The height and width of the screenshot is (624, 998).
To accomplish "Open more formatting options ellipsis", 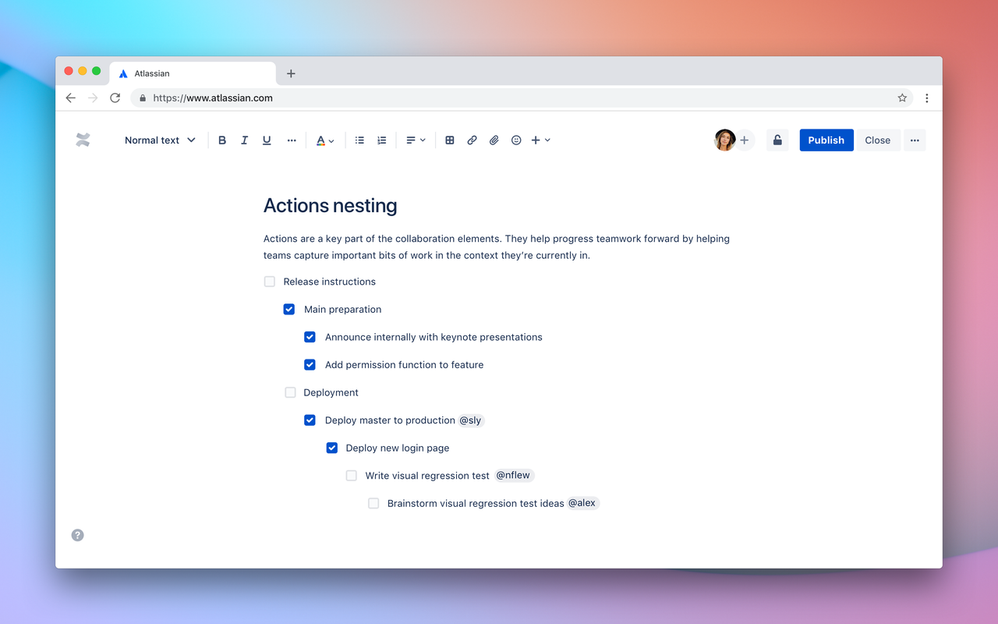I will 292,140.
